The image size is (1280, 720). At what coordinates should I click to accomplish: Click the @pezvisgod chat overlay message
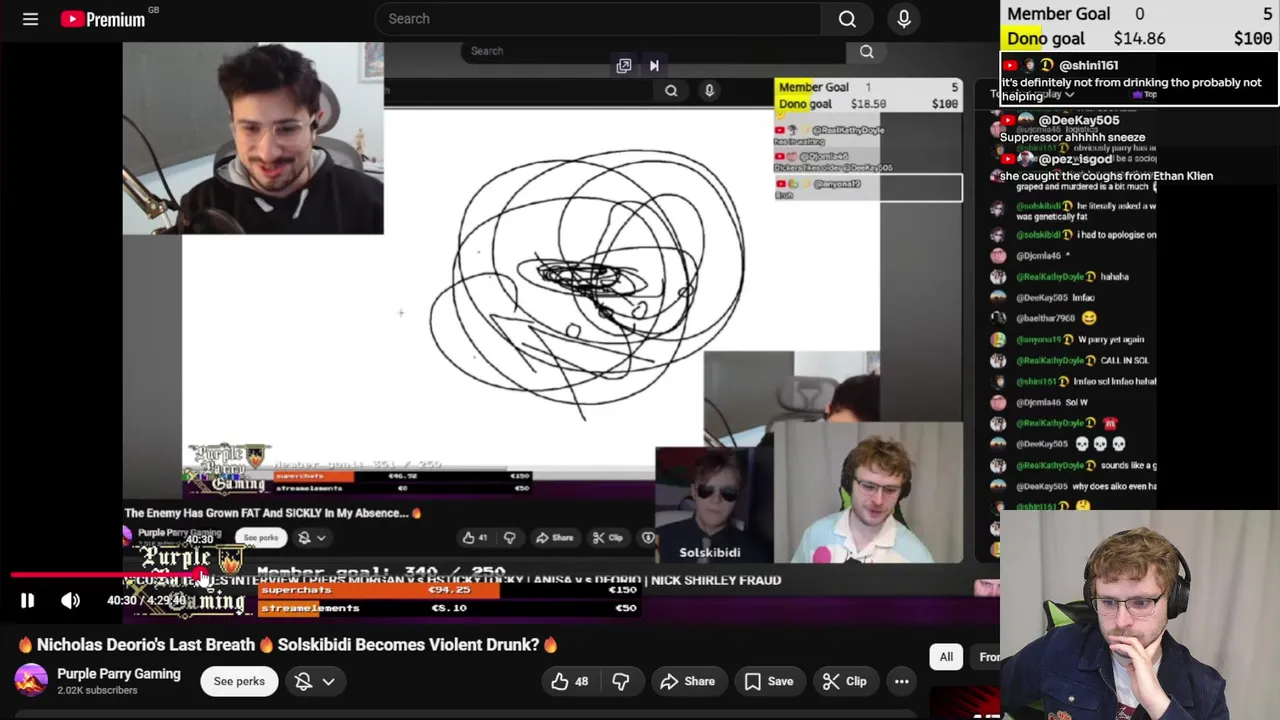point(1107,167)
